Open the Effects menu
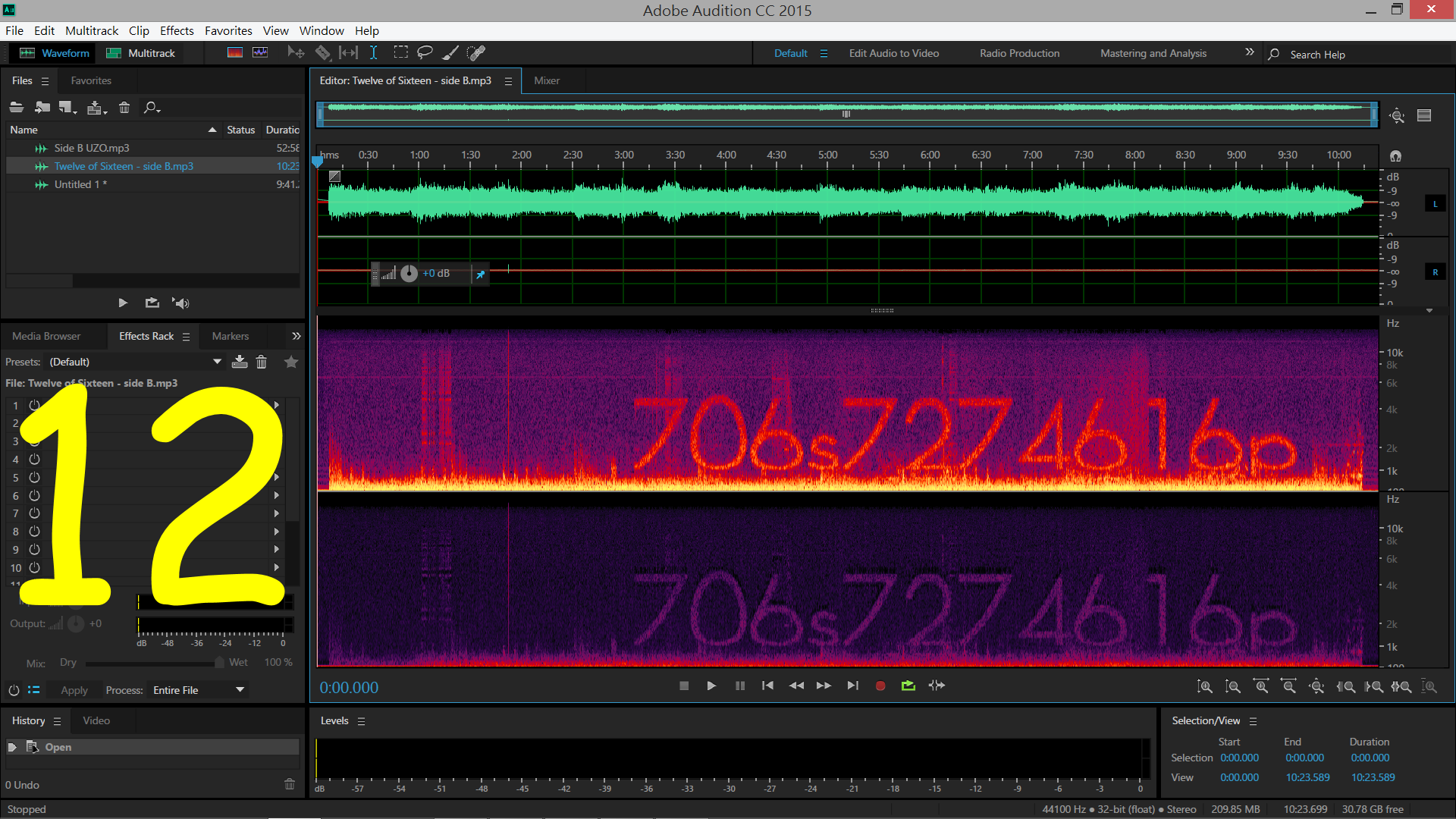The width and height of the screenshot is (1456, 819). click(177, 30)
